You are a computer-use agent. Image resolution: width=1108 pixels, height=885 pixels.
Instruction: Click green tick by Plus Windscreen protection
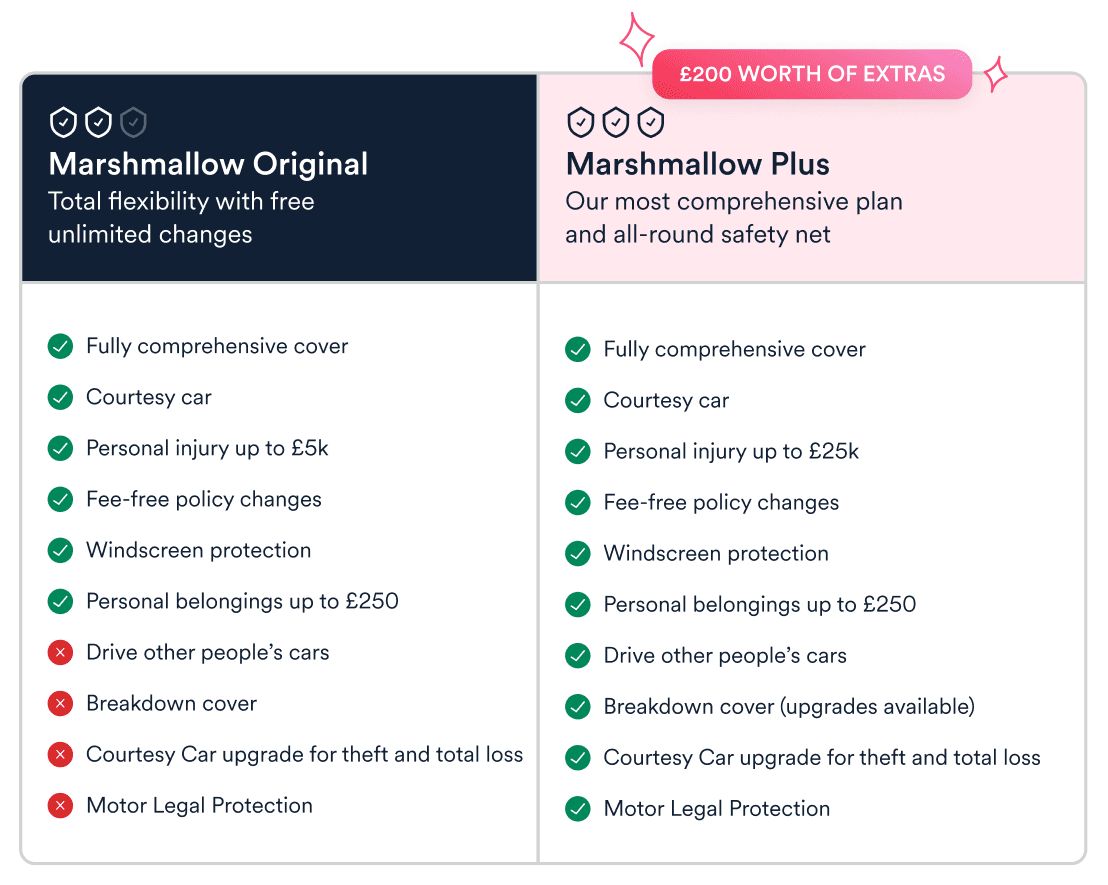point(578,554)
